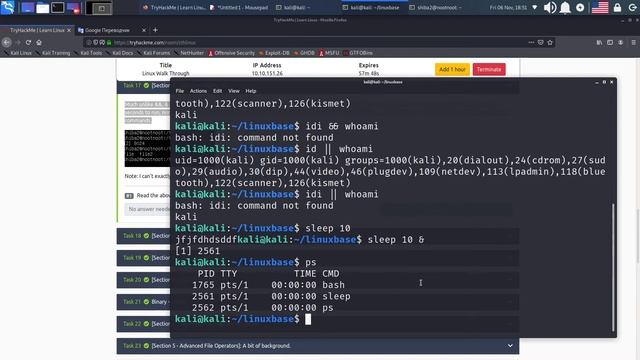
Task: Click the tryhackme.com address bar
Action: (x=318, y=42)
